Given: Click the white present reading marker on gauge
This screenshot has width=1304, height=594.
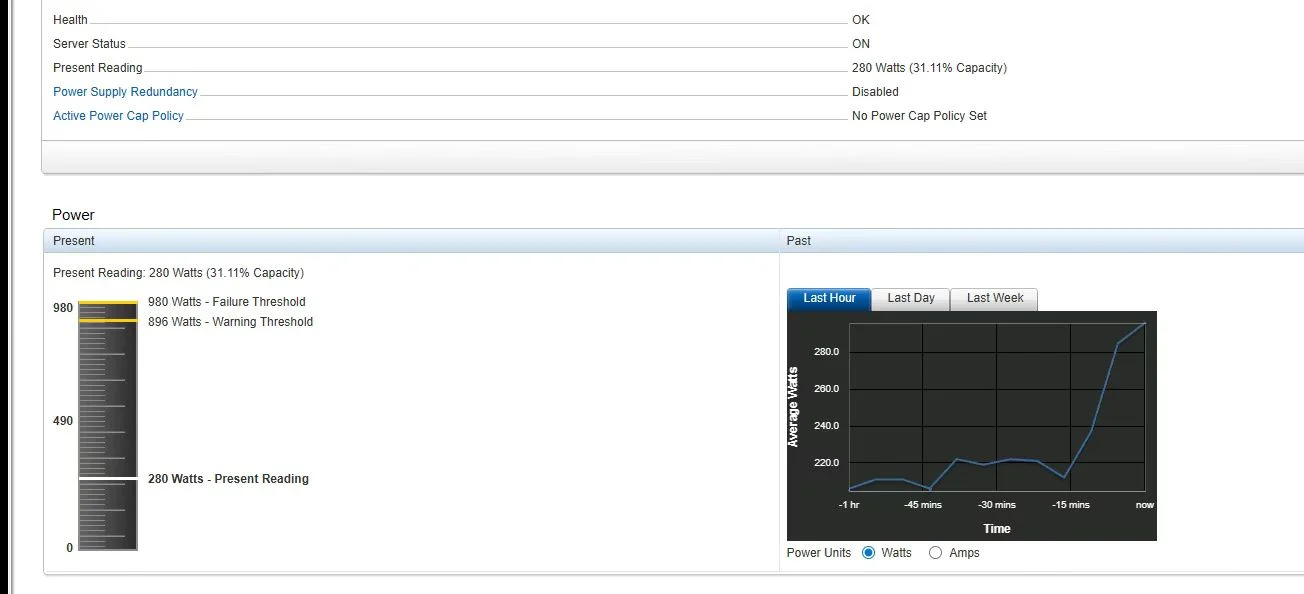Looking at the screenshot, I should (108, 480).
